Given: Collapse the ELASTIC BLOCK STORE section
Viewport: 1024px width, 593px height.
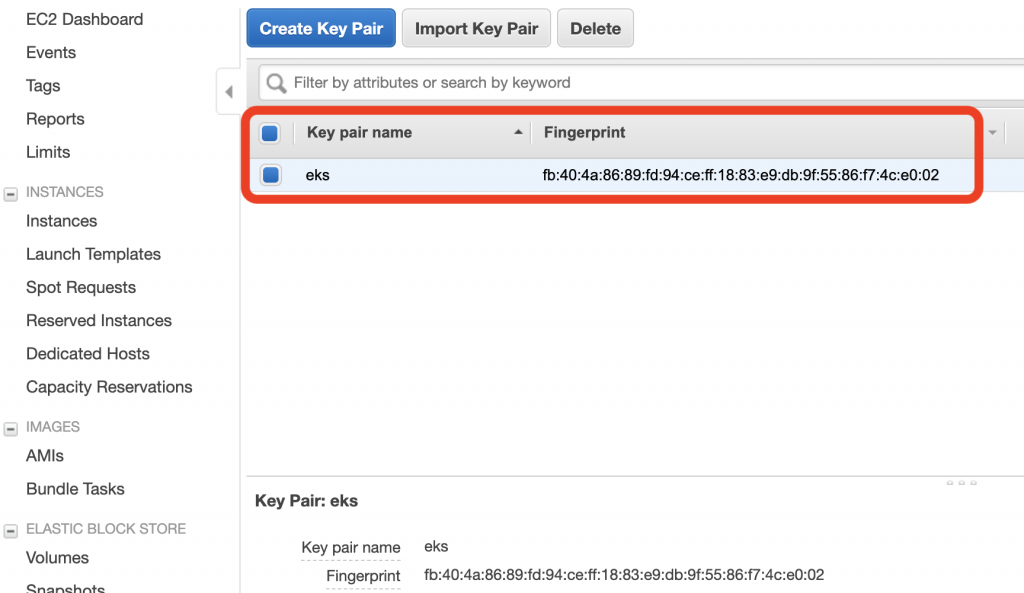Looking at the screenshot, I should click(10, 530).
